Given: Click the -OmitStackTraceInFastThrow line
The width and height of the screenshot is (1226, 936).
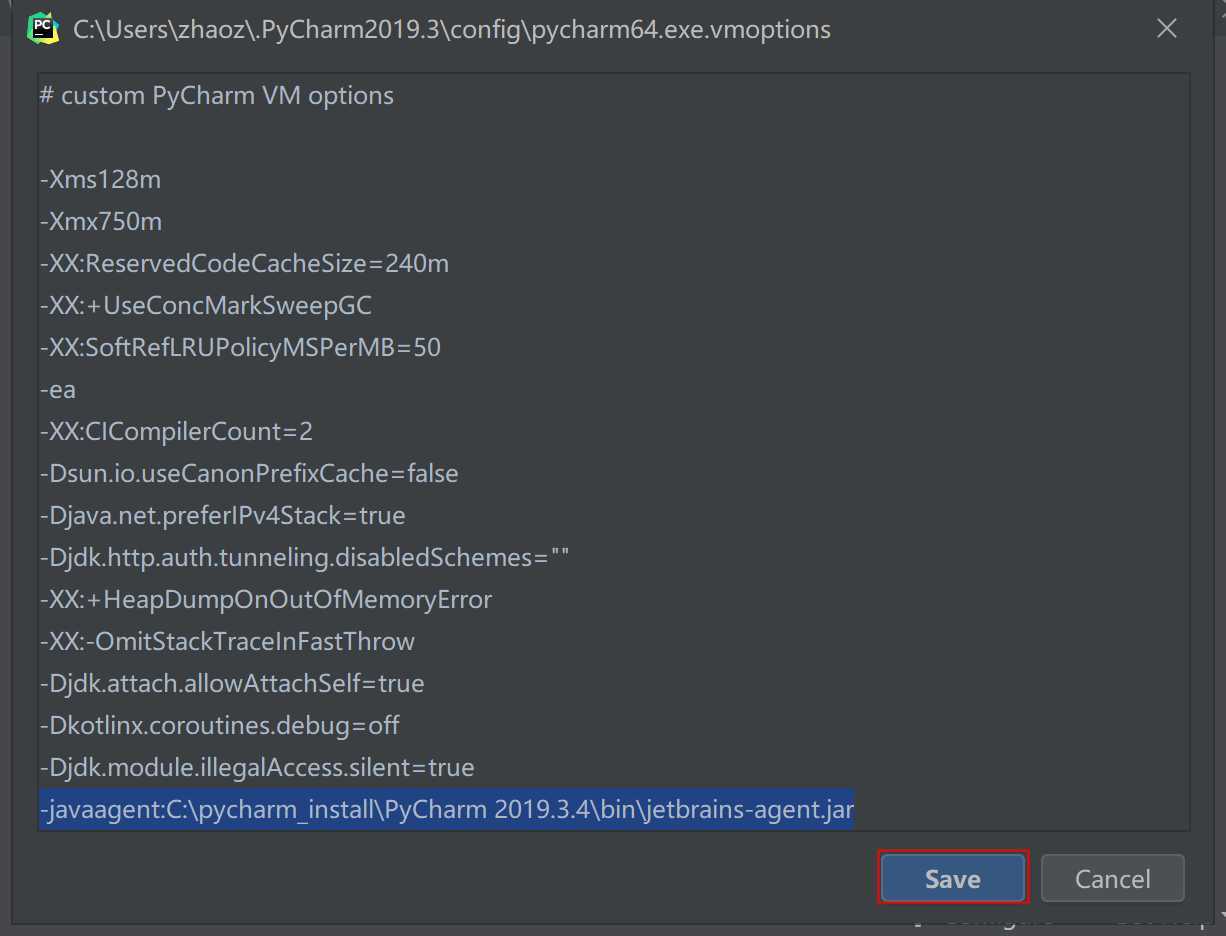Looking at the screenshot, I should 227,642.
